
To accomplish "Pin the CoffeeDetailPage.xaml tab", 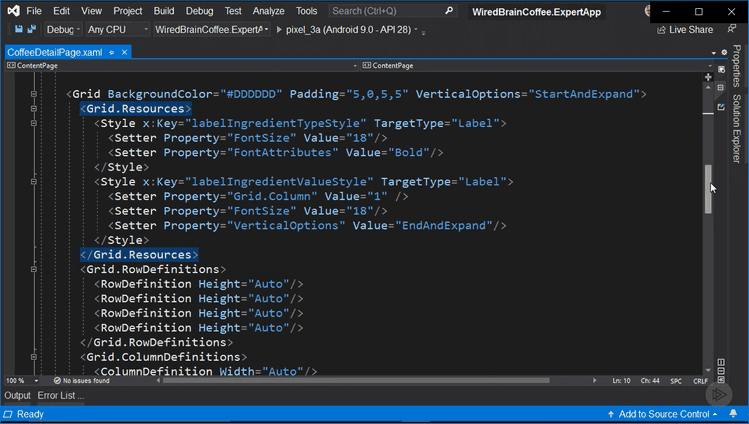I will [112, 53].
